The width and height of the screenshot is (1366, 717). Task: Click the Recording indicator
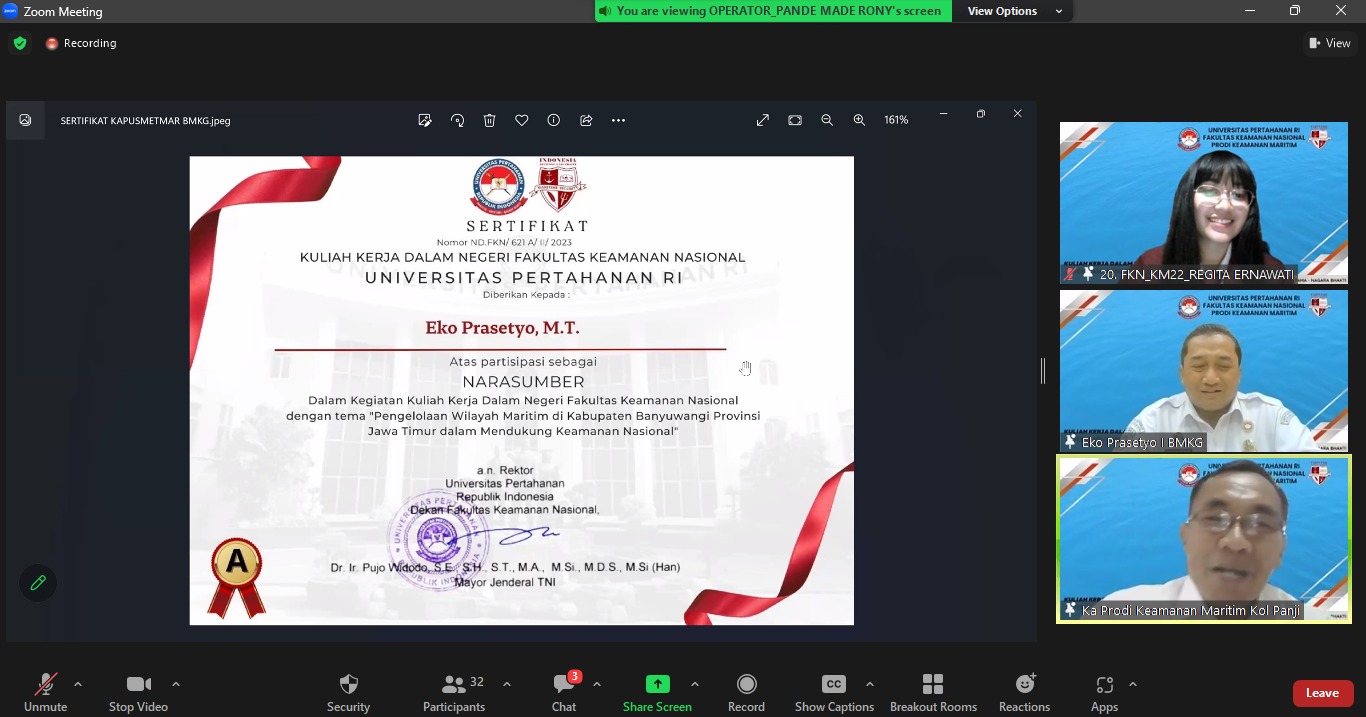point(81,43)
